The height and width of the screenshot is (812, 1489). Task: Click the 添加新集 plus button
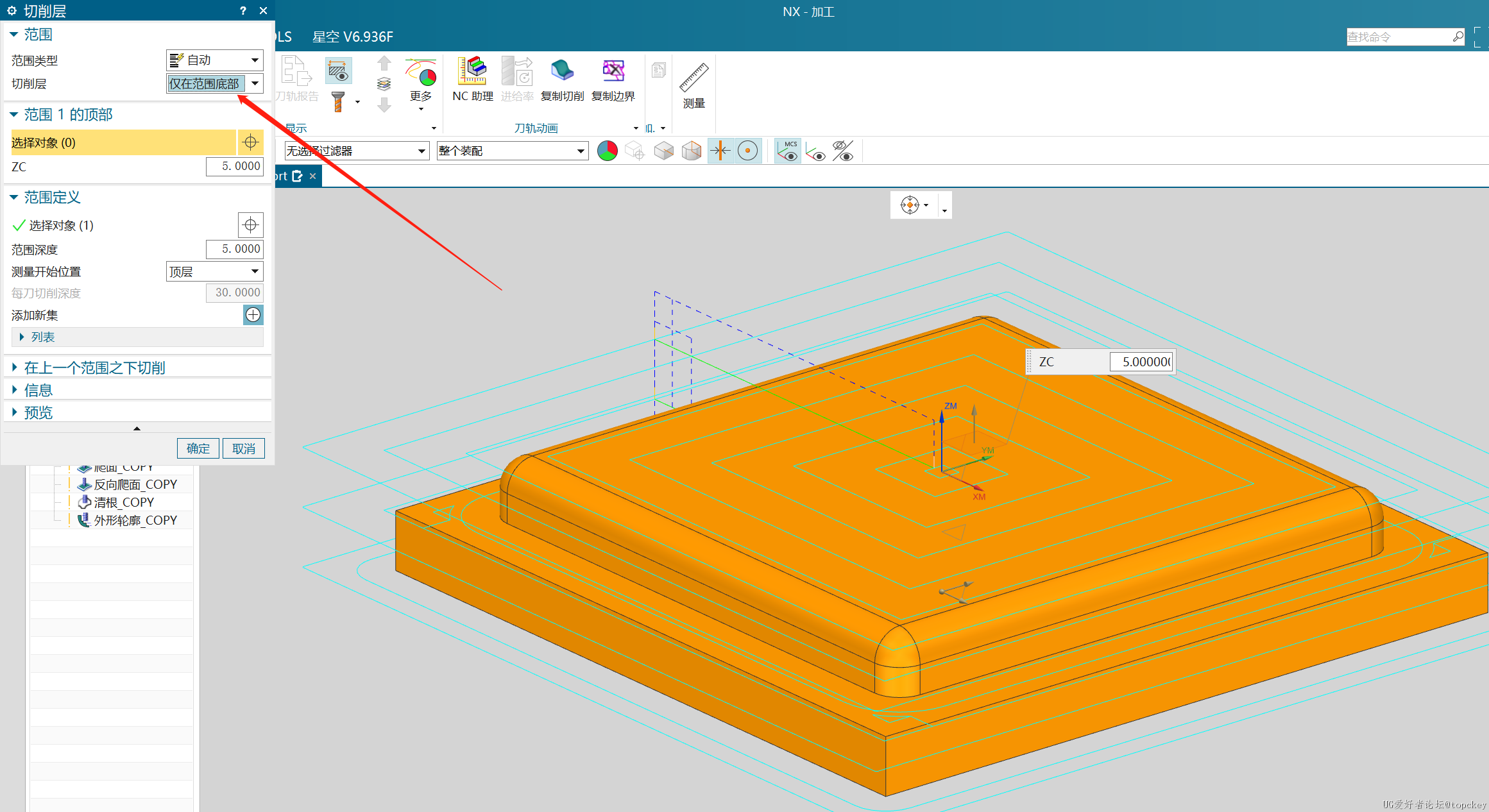click(253, 315)
